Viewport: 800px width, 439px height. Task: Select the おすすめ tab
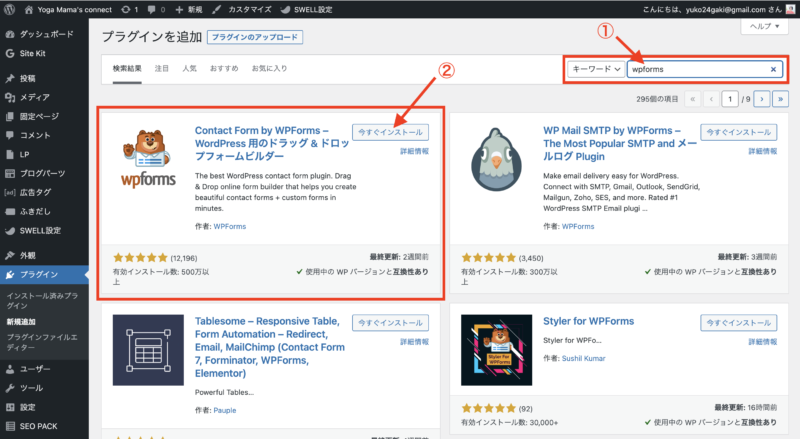pyautogui.click(x=224, y=68)
